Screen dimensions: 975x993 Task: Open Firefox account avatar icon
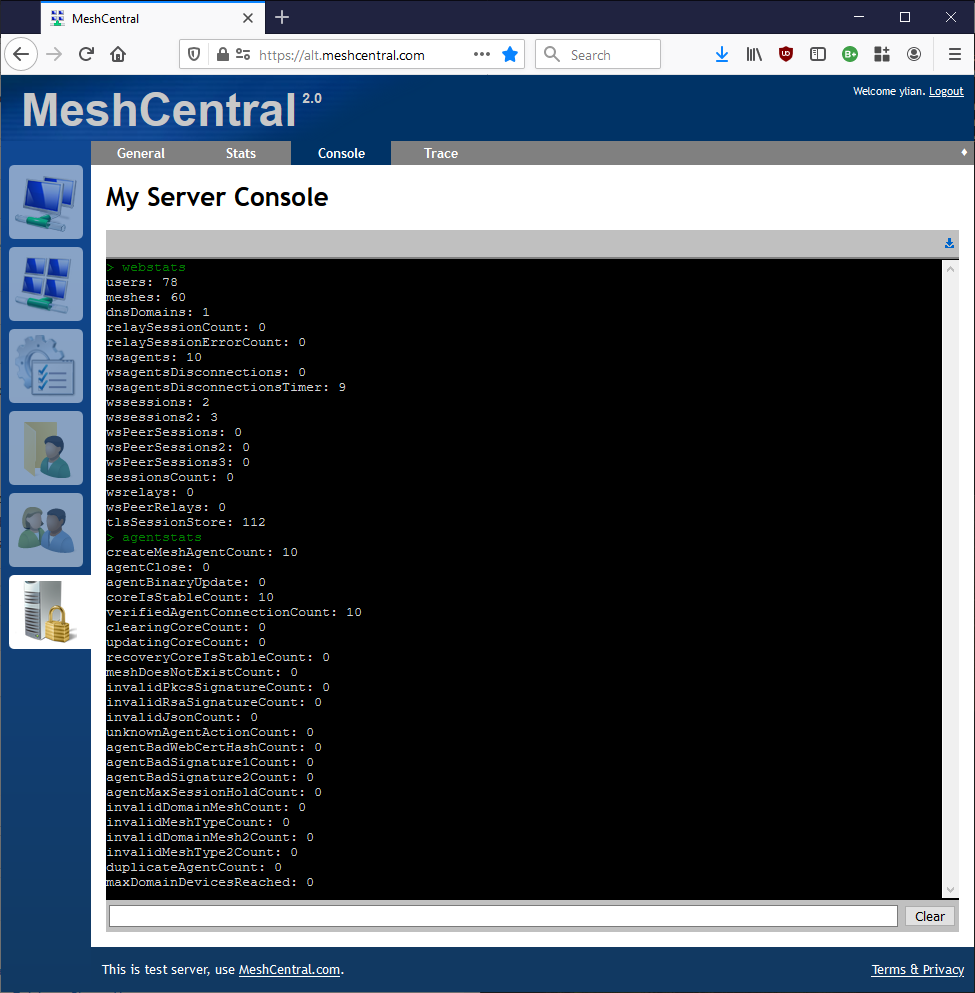tap(914, 54)
